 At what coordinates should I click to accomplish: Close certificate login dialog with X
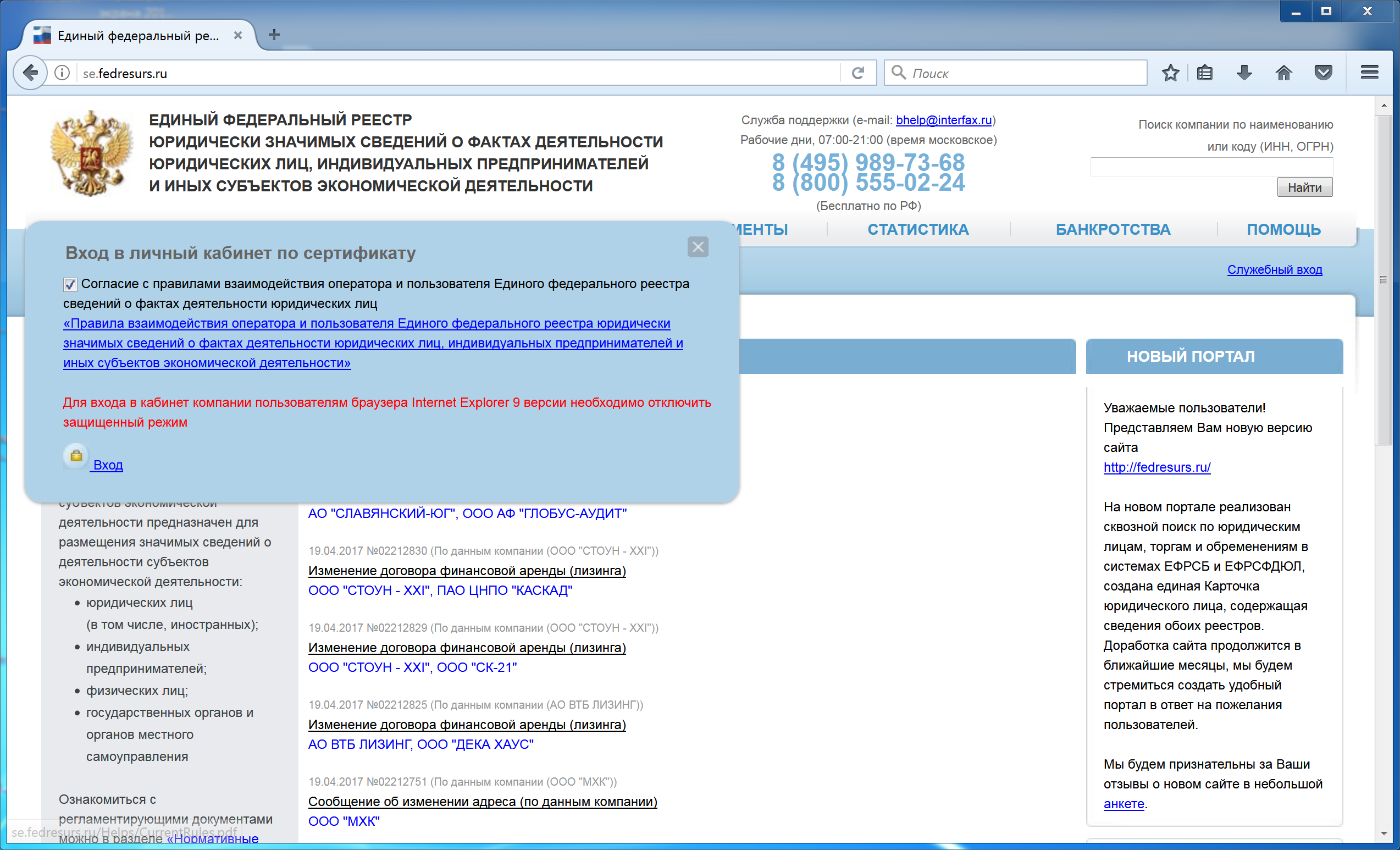coord(698,247)
